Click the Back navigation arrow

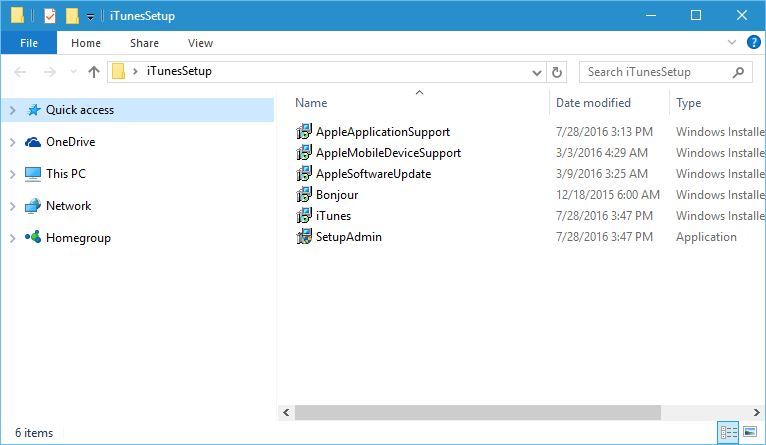pyautogui.click(x=20, y=72)
